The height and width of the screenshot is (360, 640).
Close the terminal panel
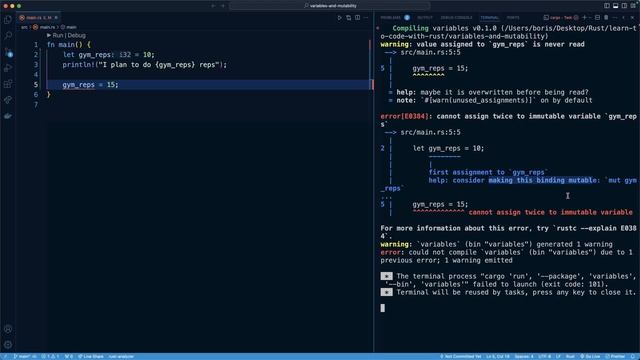coord(632,18)
